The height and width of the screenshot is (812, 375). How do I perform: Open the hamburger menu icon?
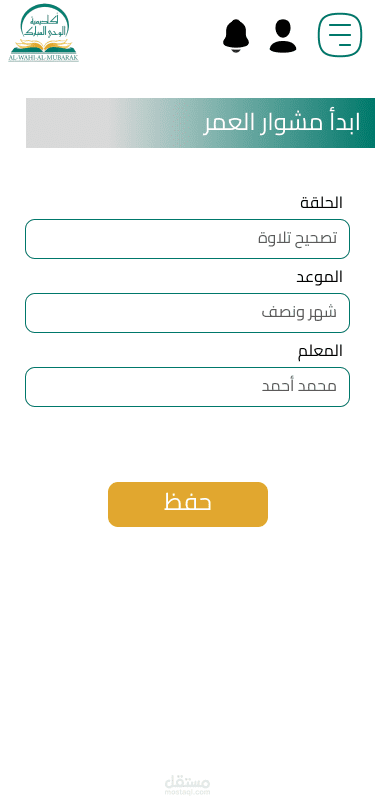(340, 35)
